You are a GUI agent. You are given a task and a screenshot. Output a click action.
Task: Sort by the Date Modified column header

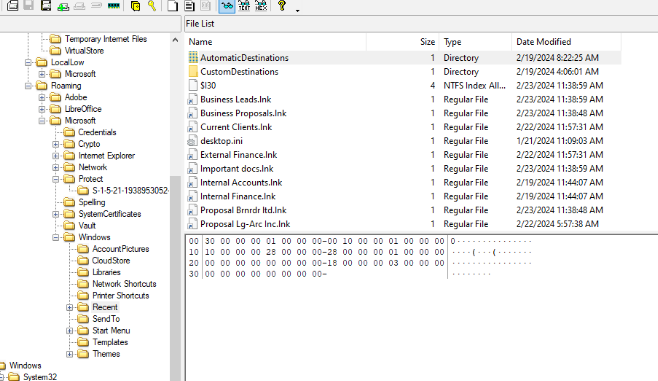point(566,42)
